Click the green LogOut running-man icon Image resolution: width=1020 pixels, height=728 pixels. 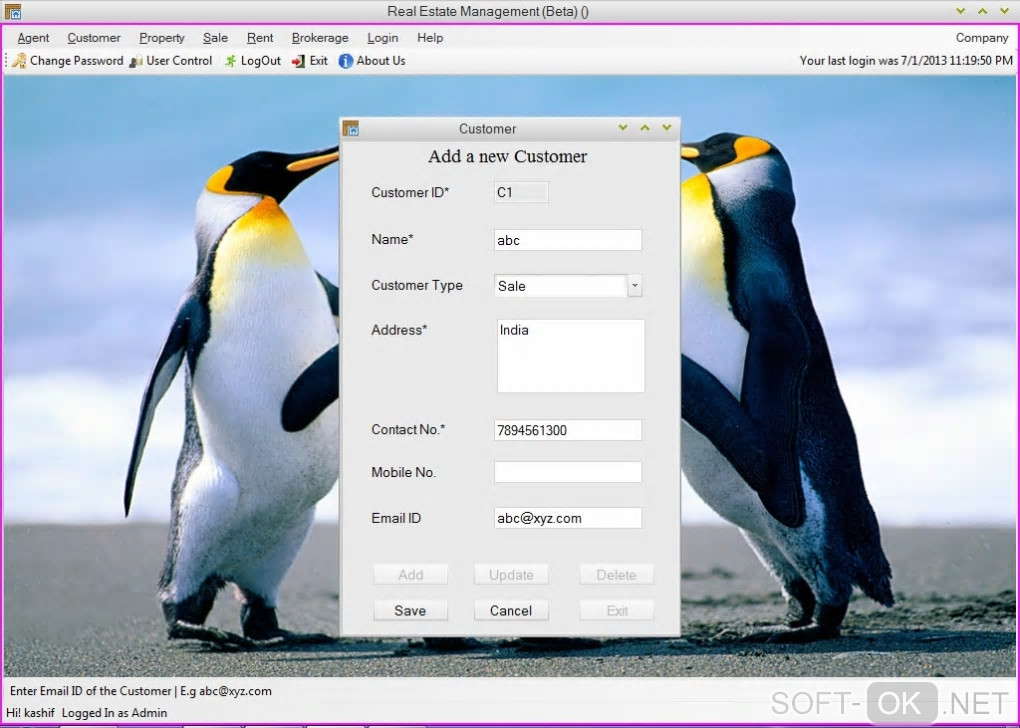pos(230,61)
